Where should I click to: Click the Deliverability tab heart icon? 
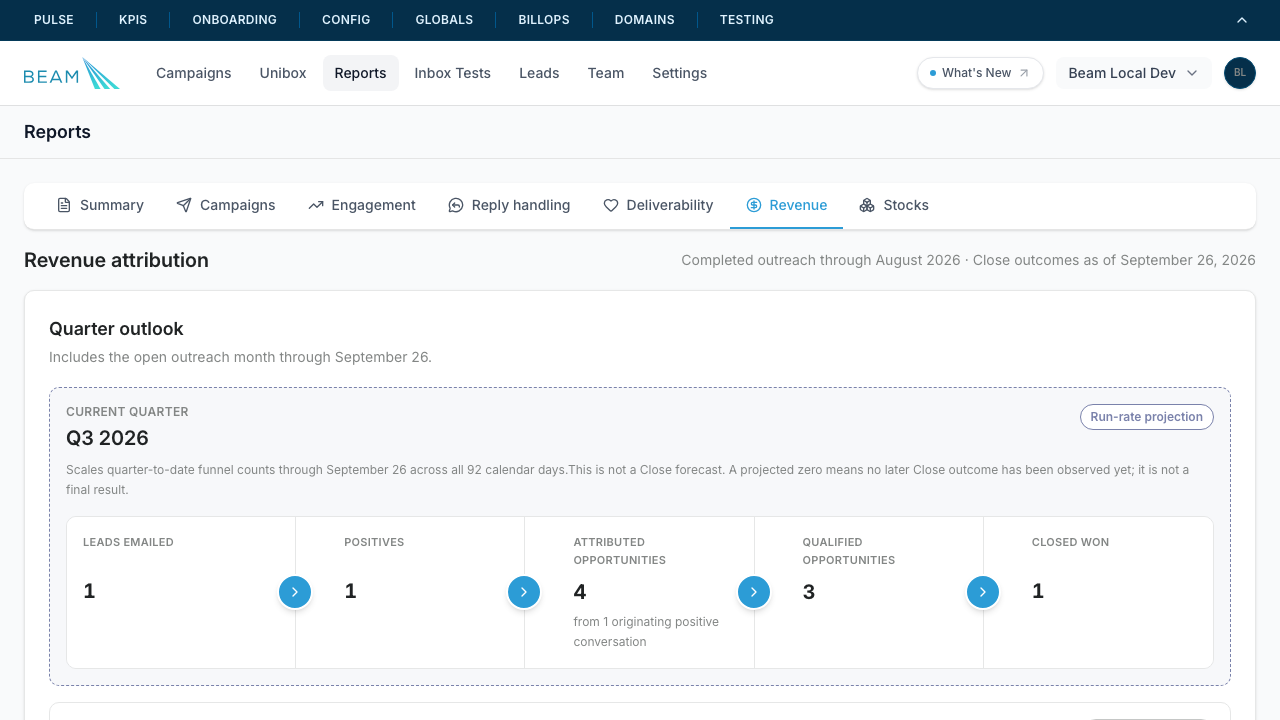pos(611,205)
